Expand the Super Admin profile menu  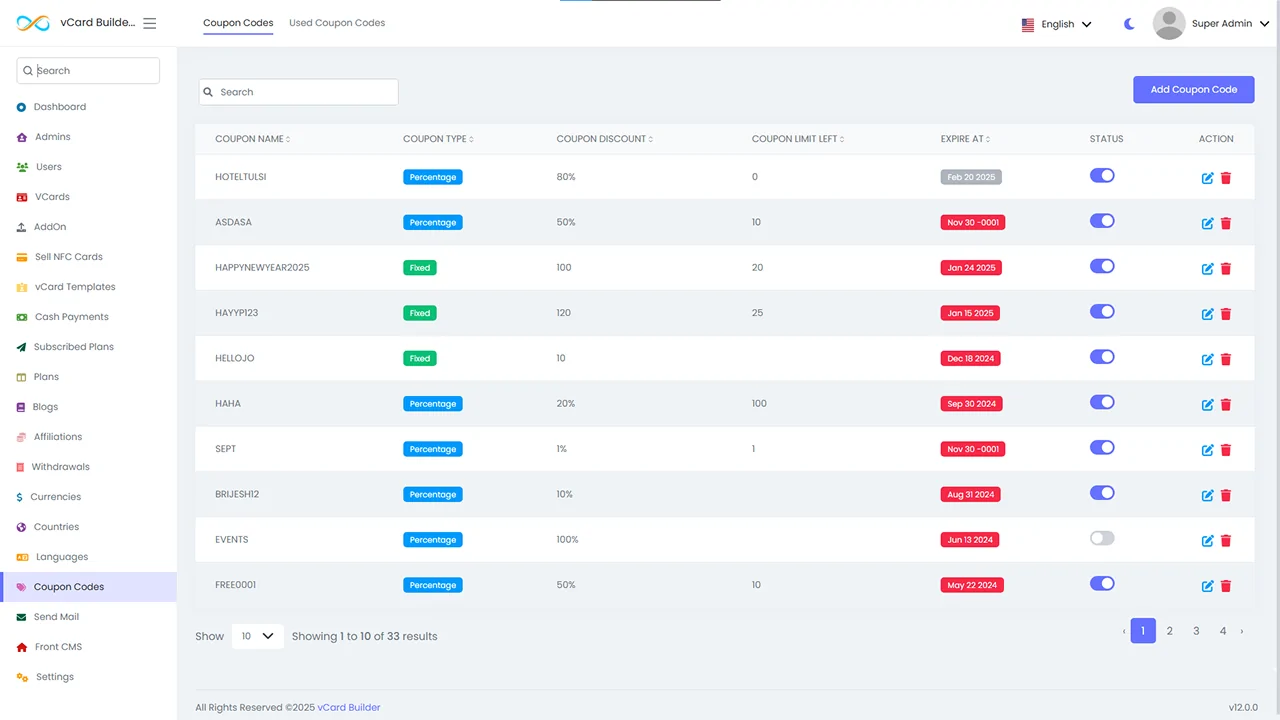1211,24
